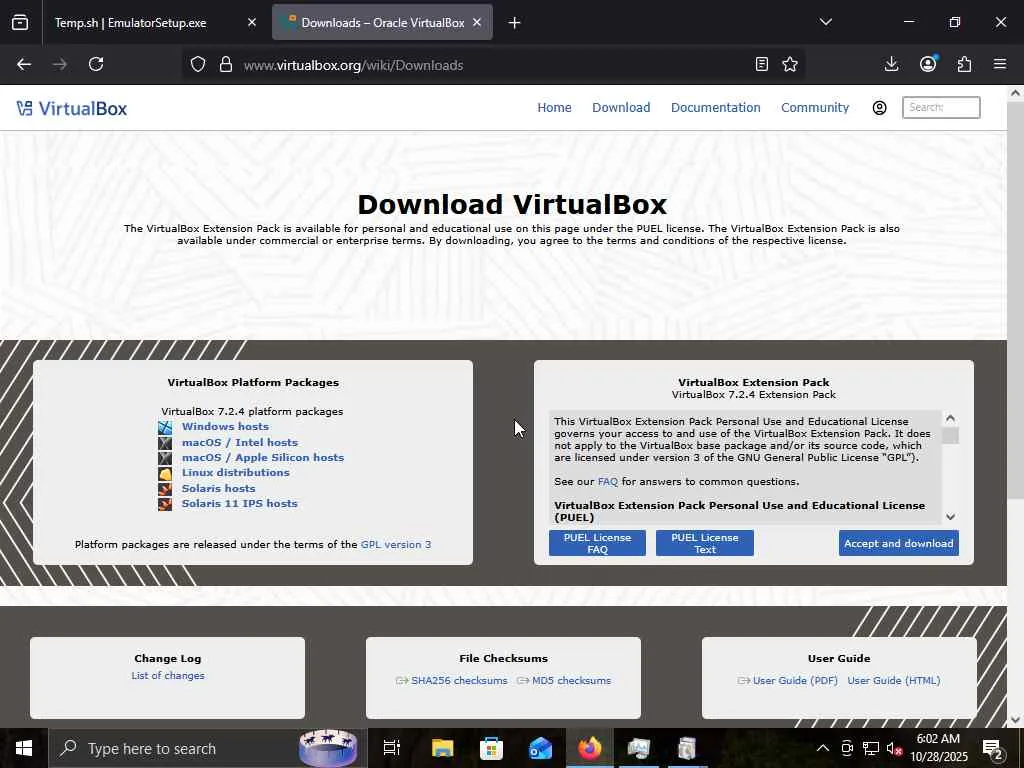
Task: Open Task View on the taskbar
Action: pyautogui.click(x=392, y=748)
